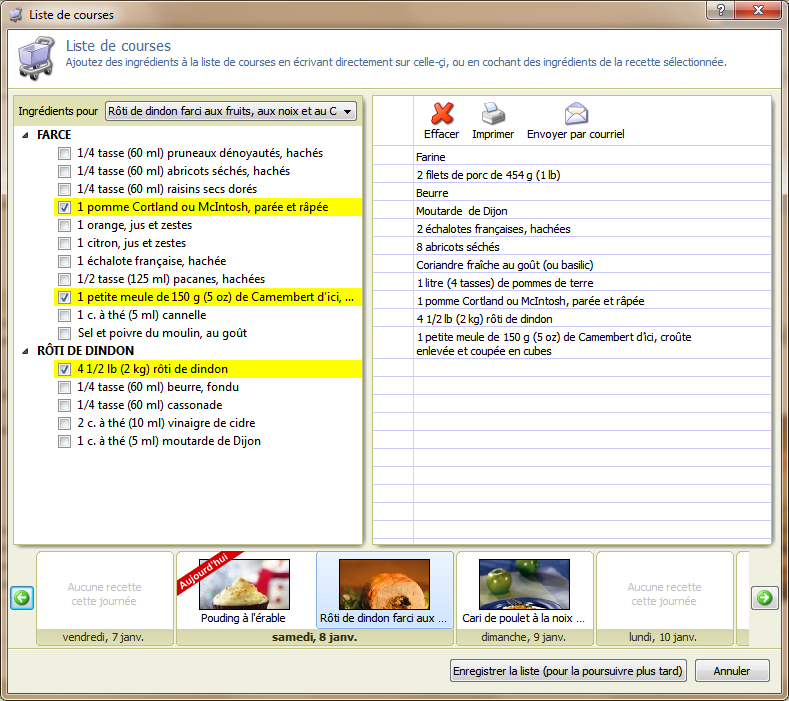Image resolution: width=789 pixels, height=701 pixels.
Task: Check cassonade ingredient checkbox
Action: [64, 405]
